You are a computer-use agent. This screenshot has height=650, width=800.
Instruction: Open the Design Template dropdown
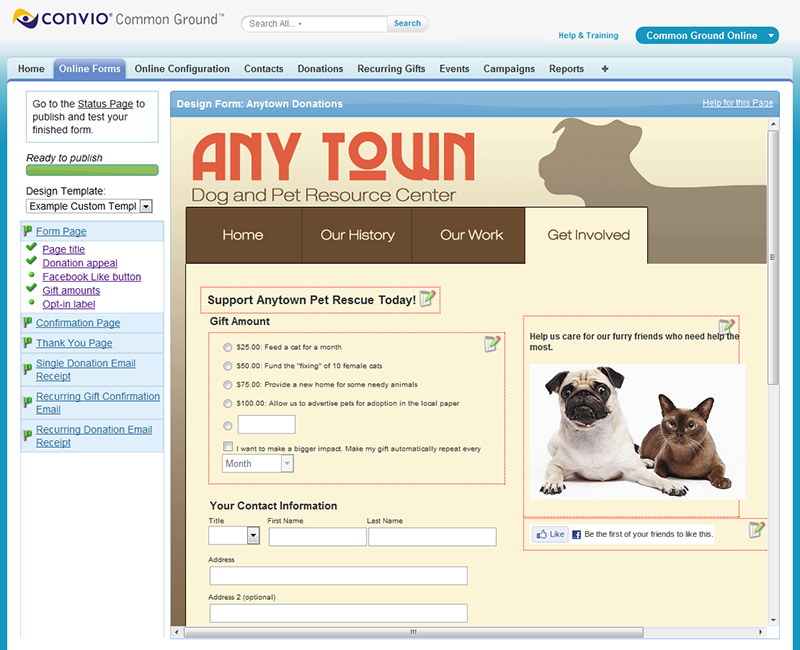pyautogui.click(x=145, y=206)
